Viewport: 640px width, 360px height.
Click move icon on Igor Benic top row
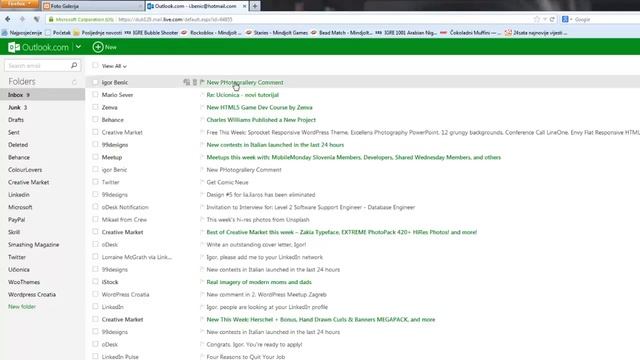[187, 82]
